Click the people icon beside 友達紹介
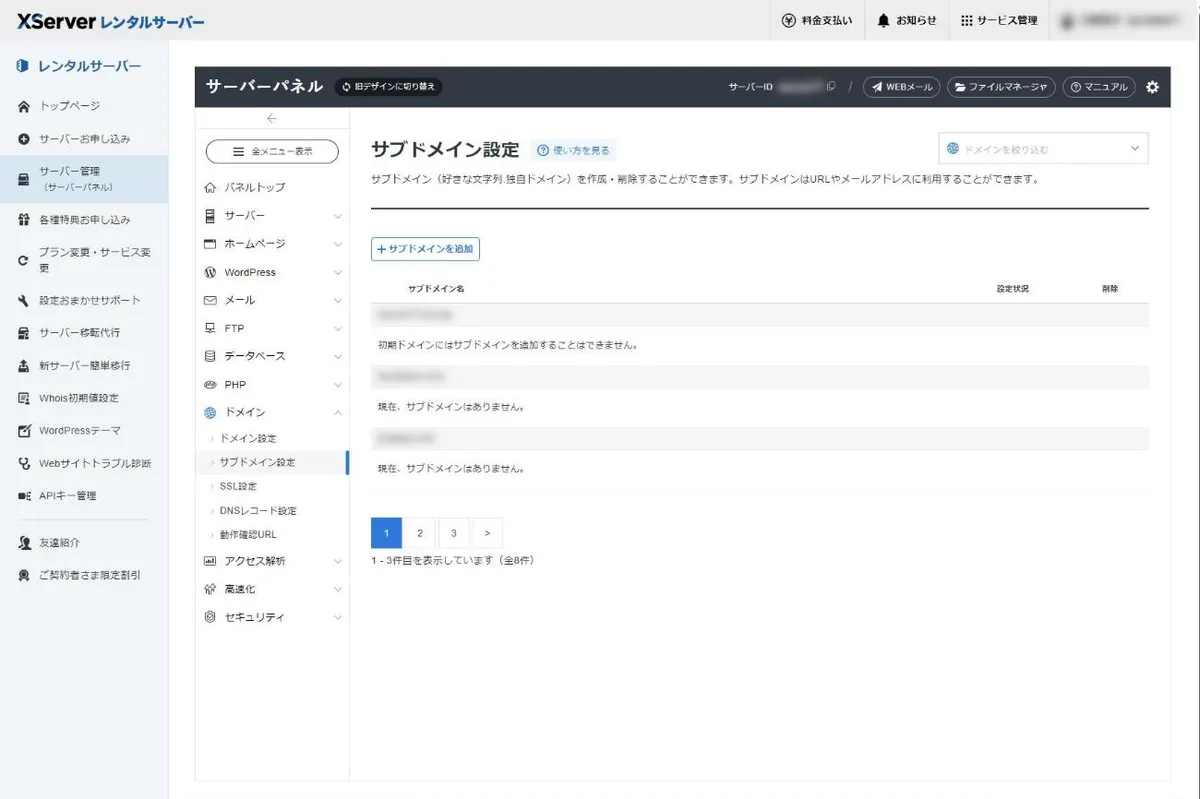The image size is (1200, 799). 24,543
